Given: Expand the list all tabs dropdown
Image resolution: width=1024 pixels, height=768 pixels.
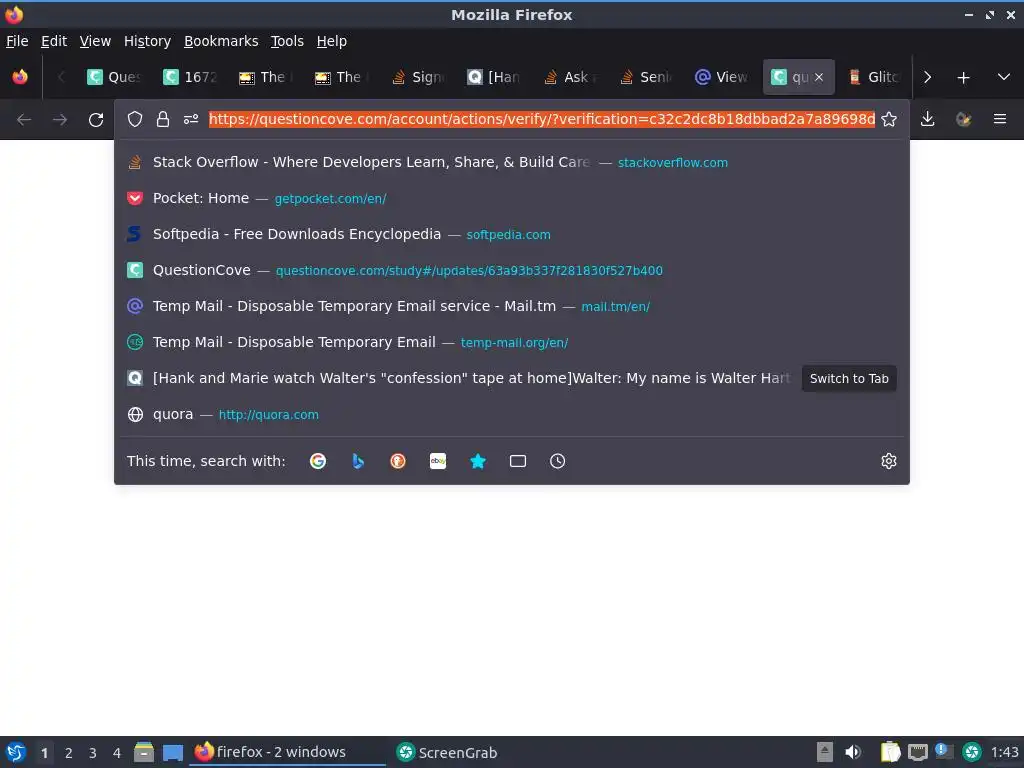Looking at the screenshot, I should (1004, 77).
